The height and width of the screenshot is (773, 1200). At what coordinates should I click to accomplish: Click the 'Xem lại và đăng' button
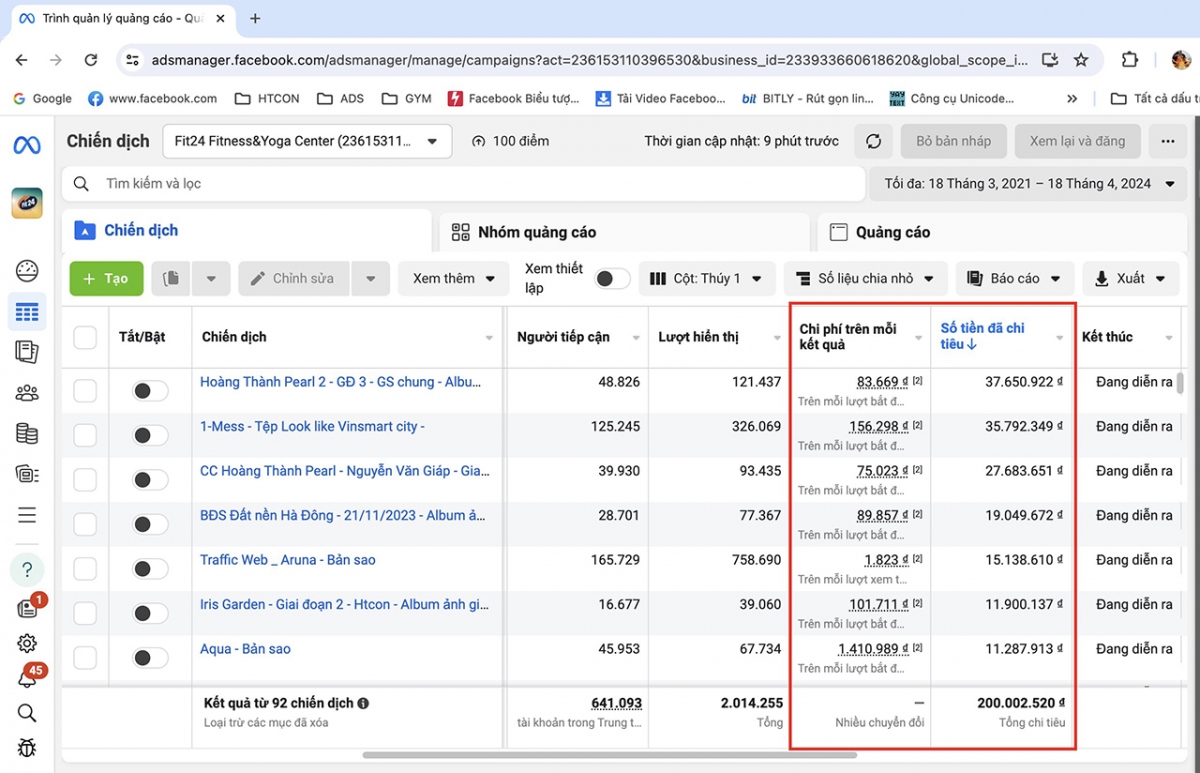click(1077, 141)
